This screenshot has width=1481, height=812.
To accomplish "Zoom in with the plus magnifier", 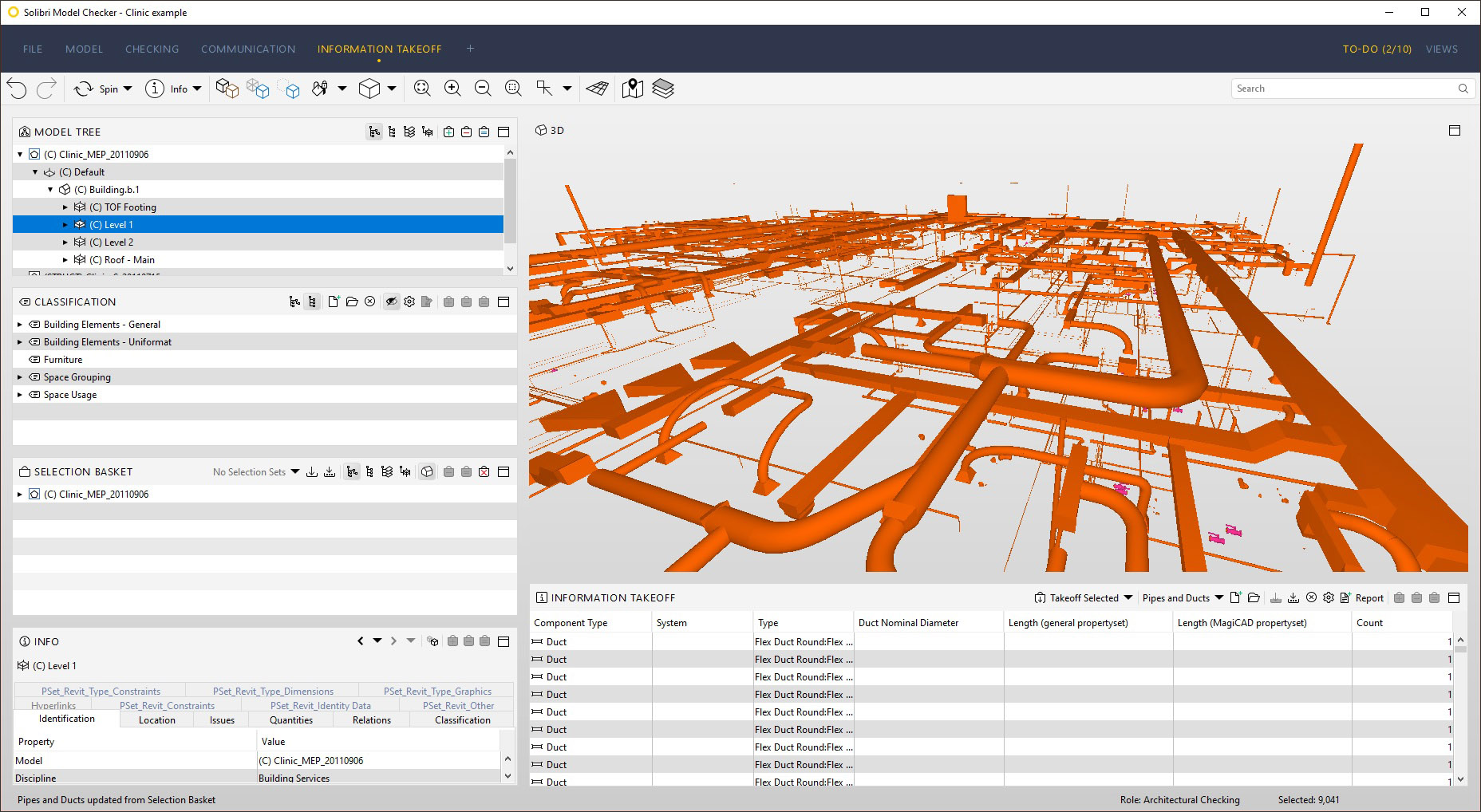I will click(452, 89).
